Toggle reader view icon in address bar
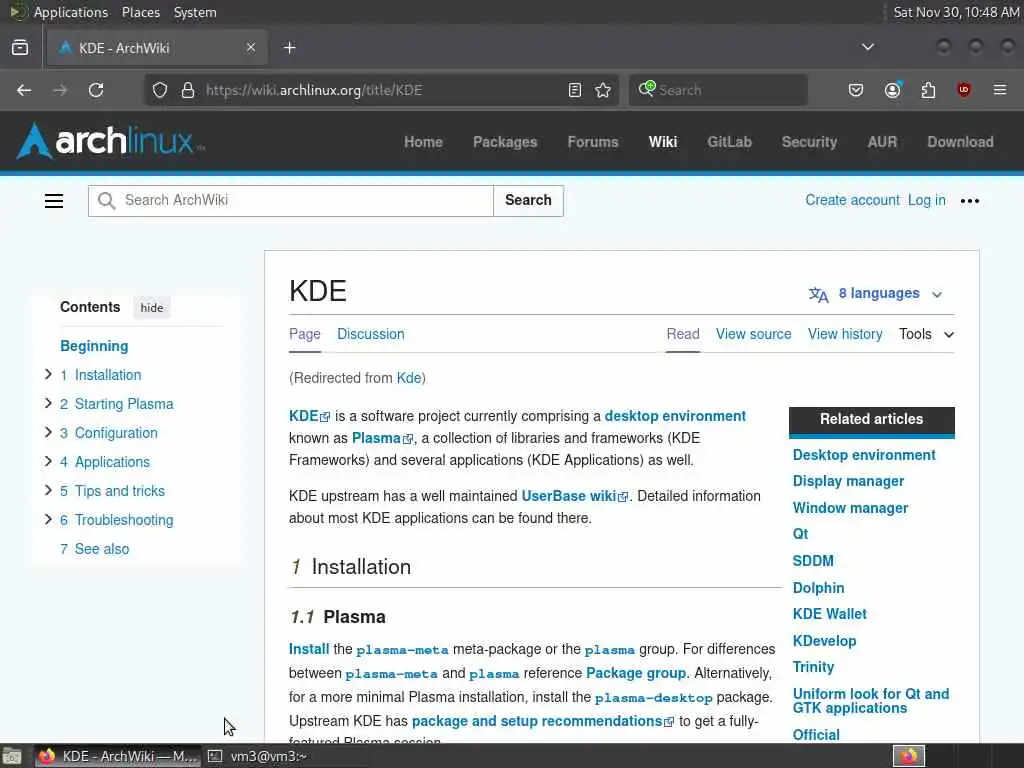 [575, 90]
